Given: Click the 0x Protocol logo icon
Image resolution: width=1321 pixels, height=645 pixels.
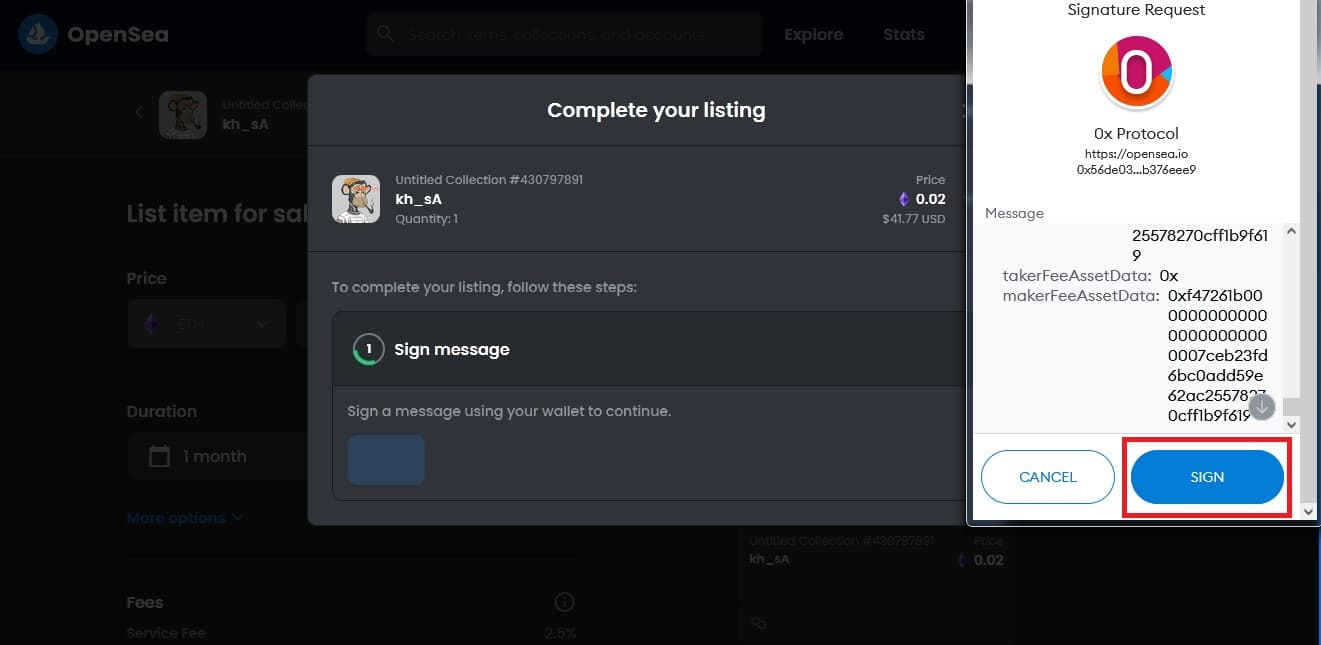Looking at the screenshot, I should (x=1136, y=71).
